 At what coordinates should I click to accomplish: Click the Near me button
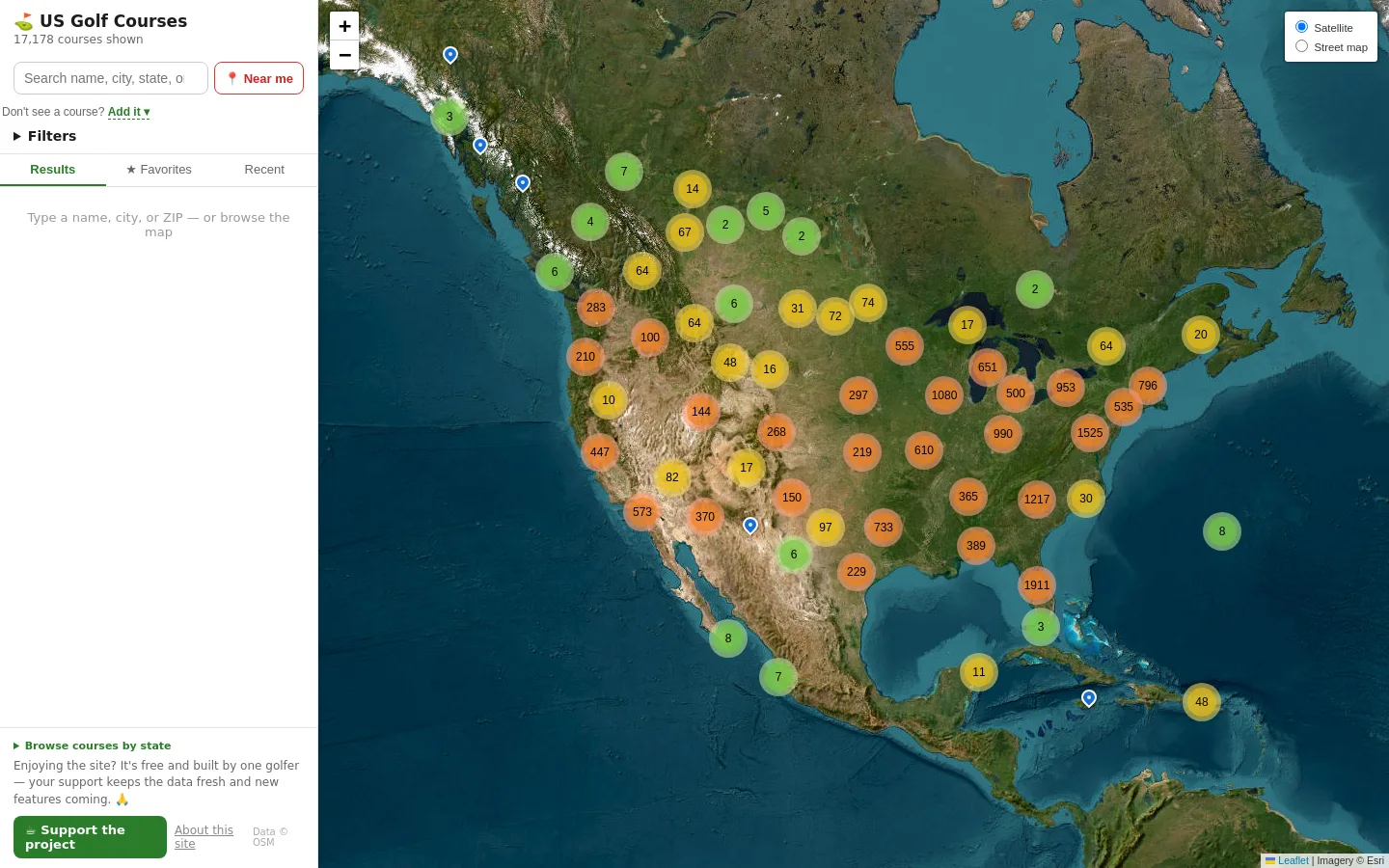259,78
